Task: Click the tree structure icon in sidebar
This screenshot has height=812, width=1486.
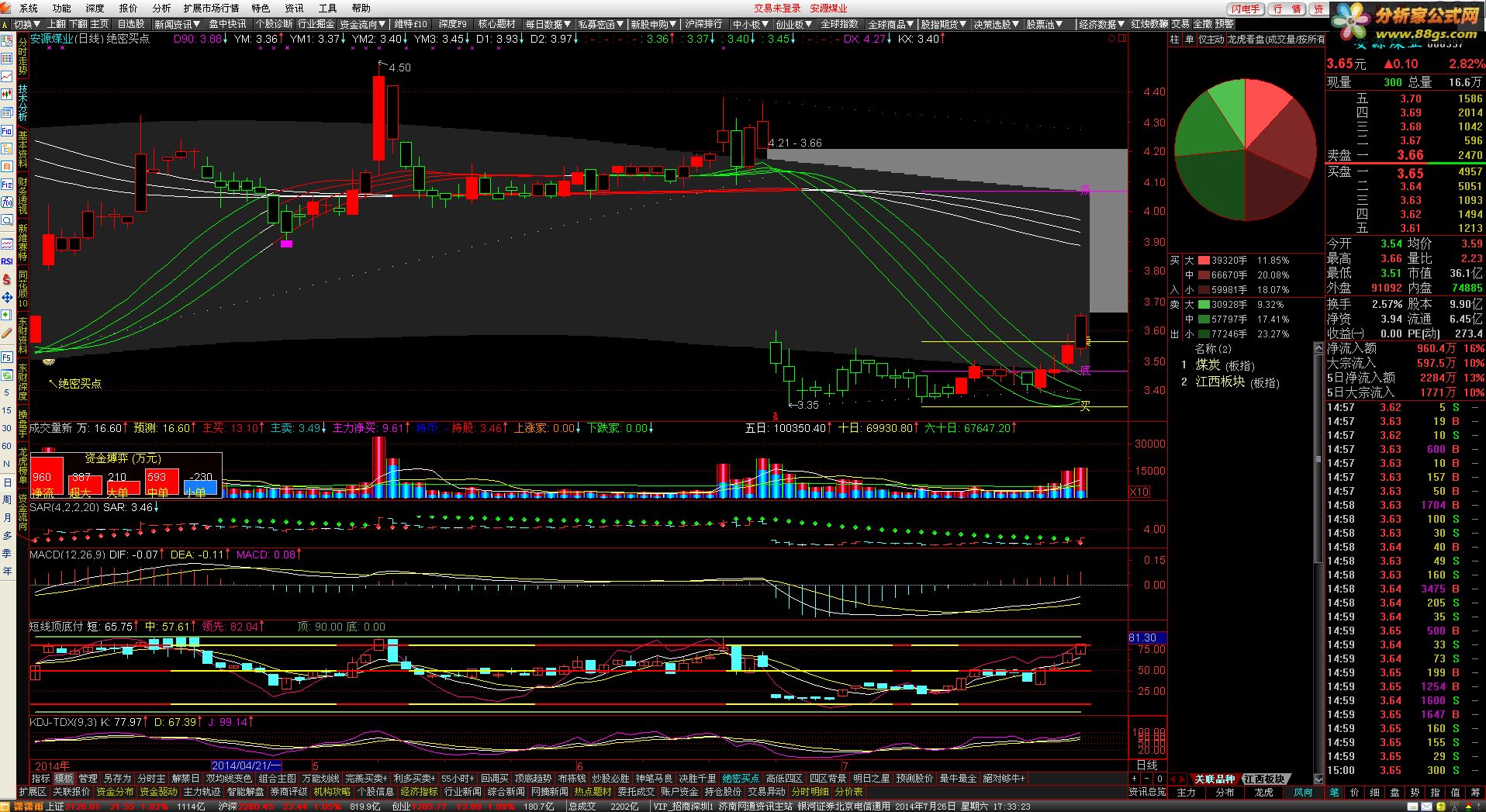Action: tap(7, 148)
